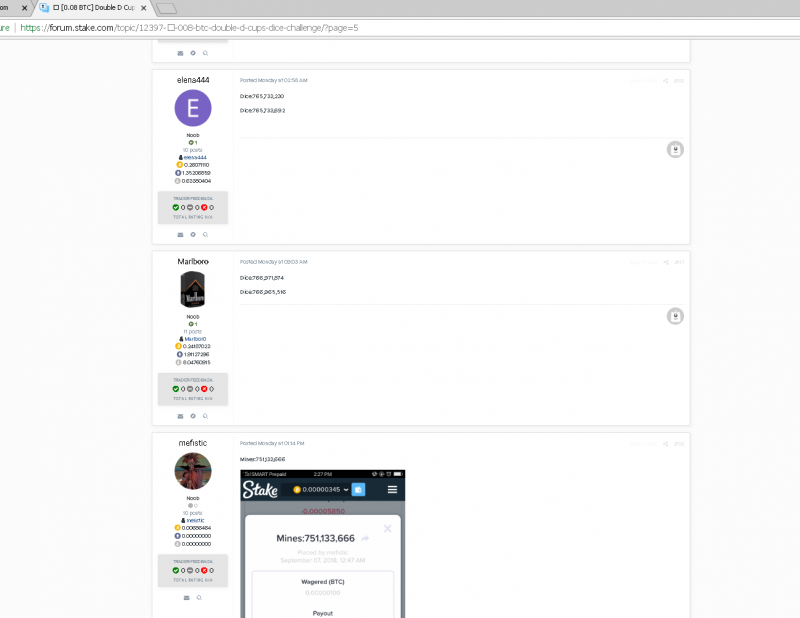Click the find content magnifier under mefistic's profile
Image resolution: width=800 pixels, height=618 pixels.
click(x=199, y=598)
